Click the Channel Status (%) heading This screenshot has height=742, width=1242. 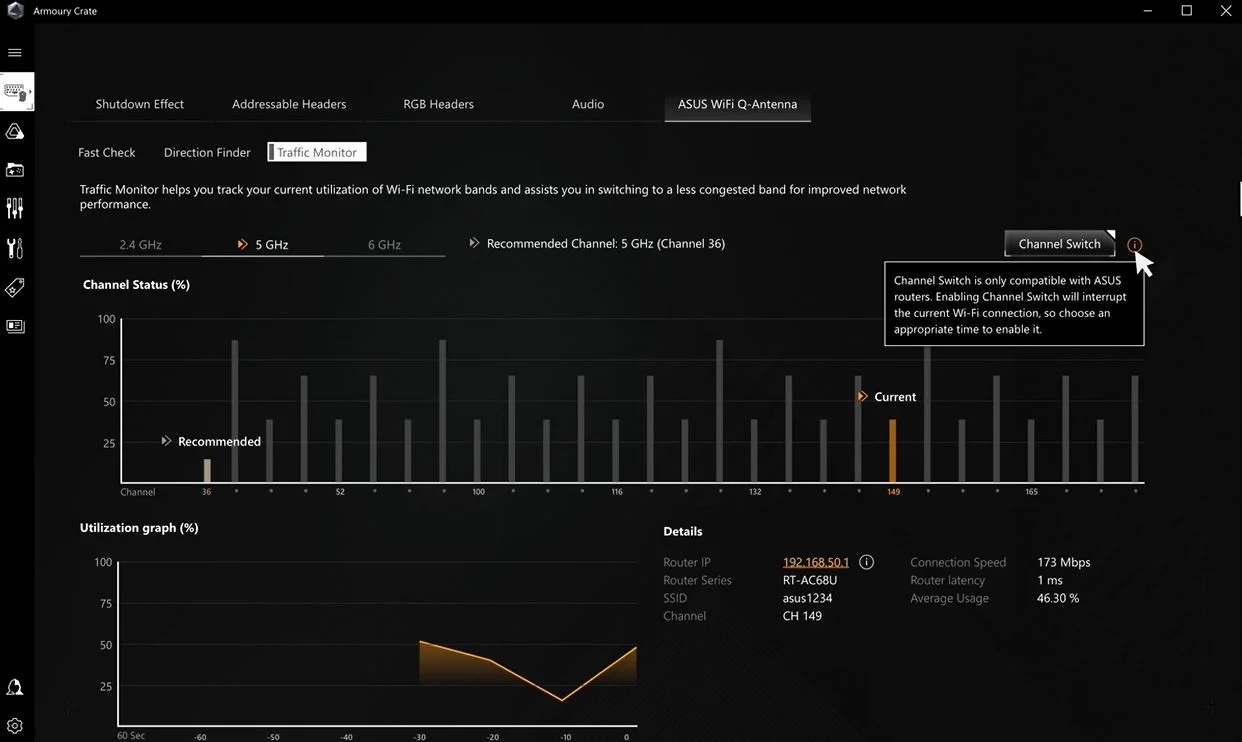click(136, 285)
